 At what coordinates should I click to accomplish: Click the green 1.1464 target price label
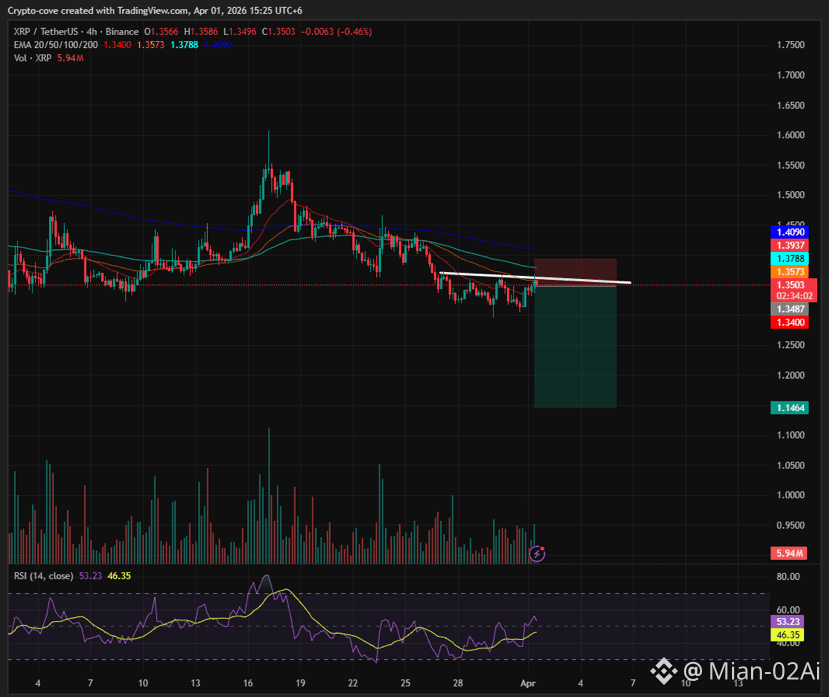[790, 408]
